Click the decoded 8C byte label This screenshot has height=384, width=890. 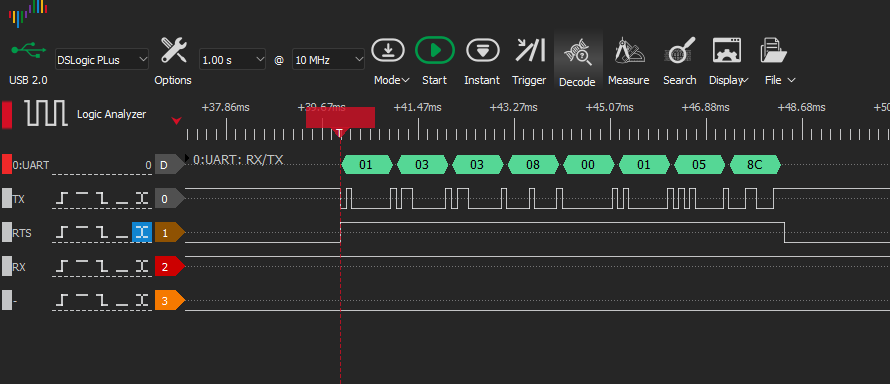click(755, 164)
